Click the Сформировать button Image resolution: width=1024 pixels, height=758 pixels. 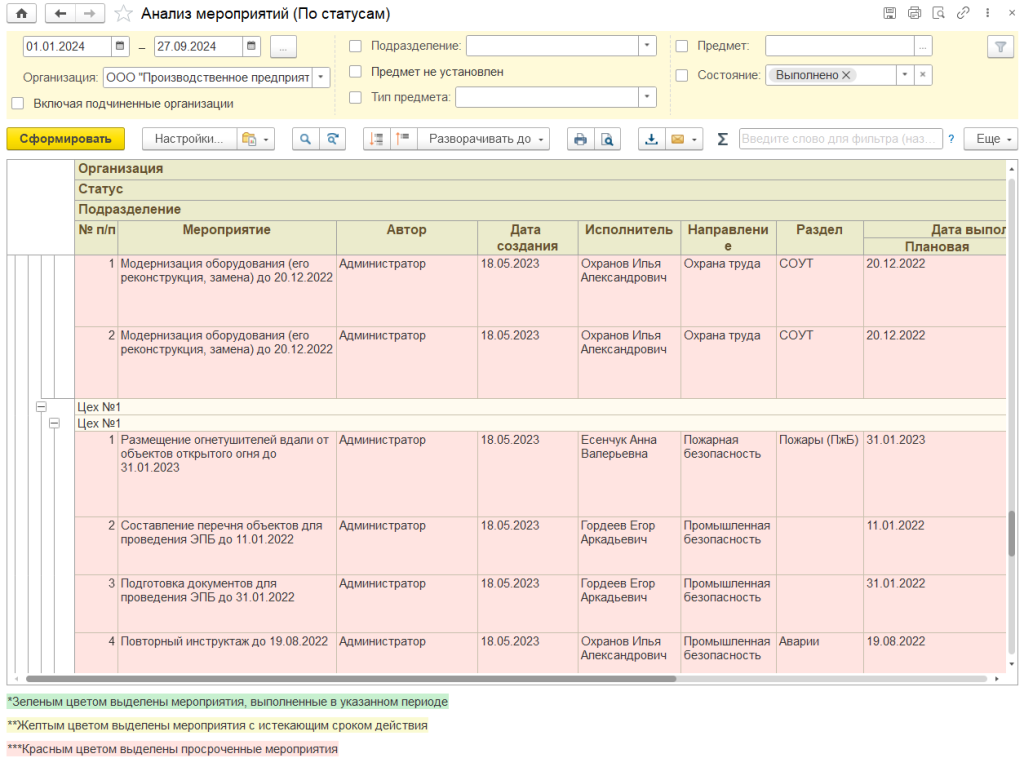pos(65,140)
